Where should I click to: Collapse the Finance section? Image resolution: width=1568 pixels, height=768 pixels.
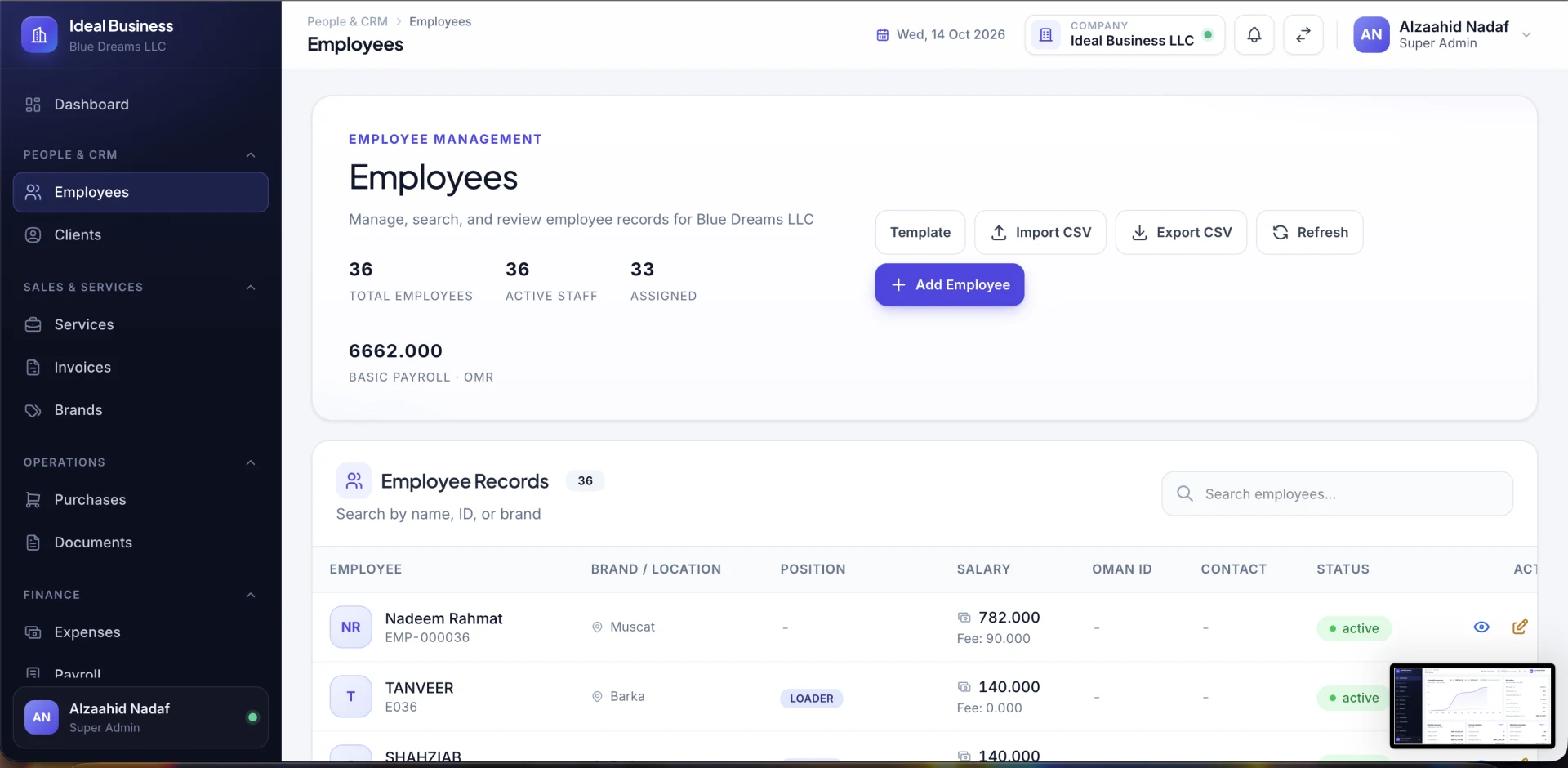click(x=251, y=595)
